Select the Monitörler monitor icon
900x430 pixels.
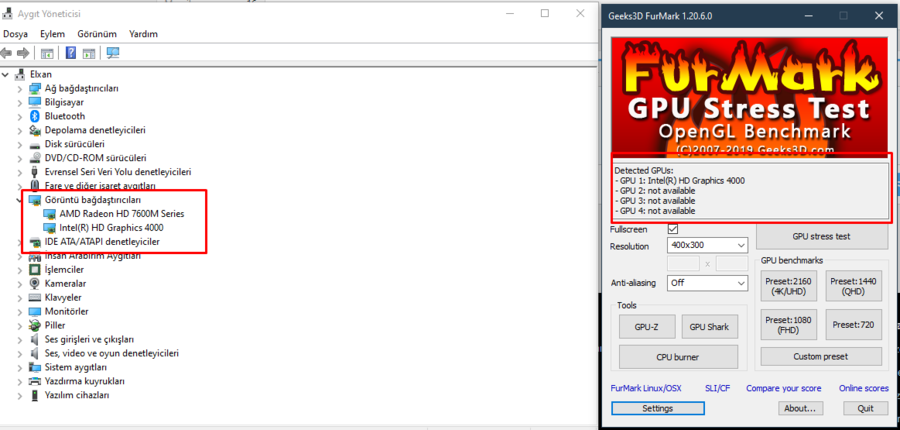pyautogui.click(x=36, y=311)
